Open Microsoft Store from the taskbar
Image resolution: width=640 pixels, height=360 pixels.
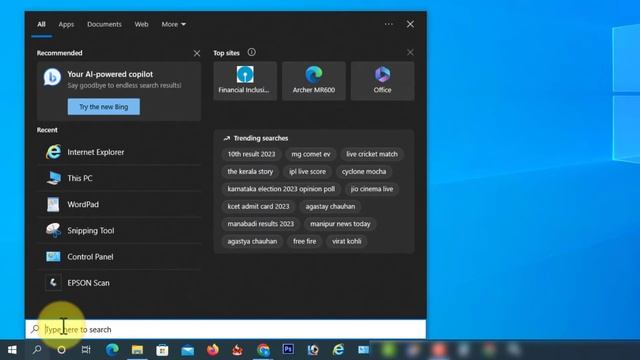tap(162, 350)
